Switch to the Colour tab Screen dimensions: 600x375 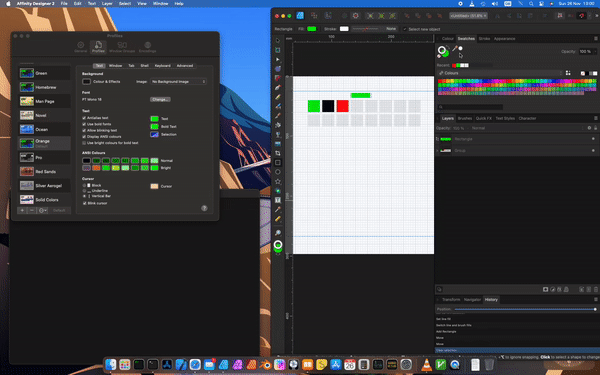pos(447,39)
